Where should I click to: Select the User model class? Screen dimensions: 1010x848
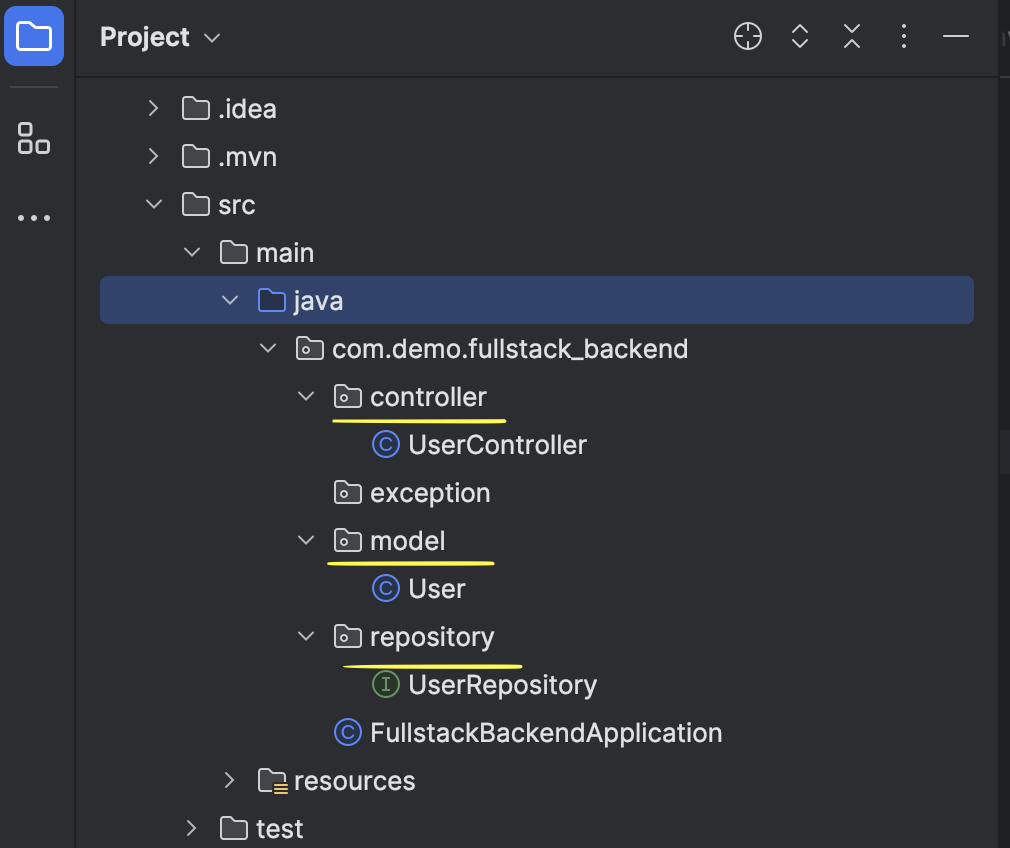click(x=436, y=589)
